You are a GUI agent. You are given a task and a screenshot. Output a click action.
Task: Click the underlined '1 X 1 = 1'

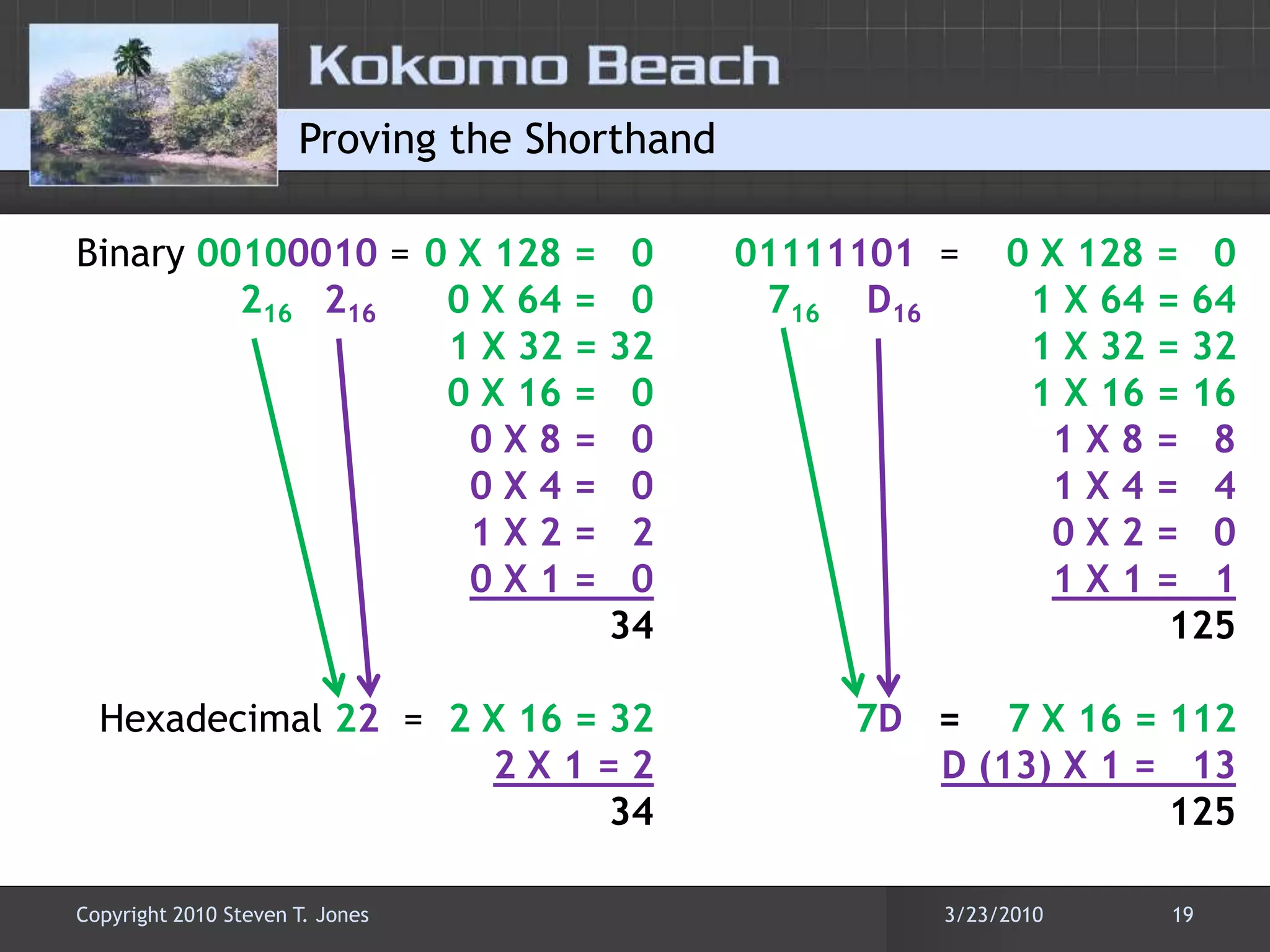click(1143, 580)
